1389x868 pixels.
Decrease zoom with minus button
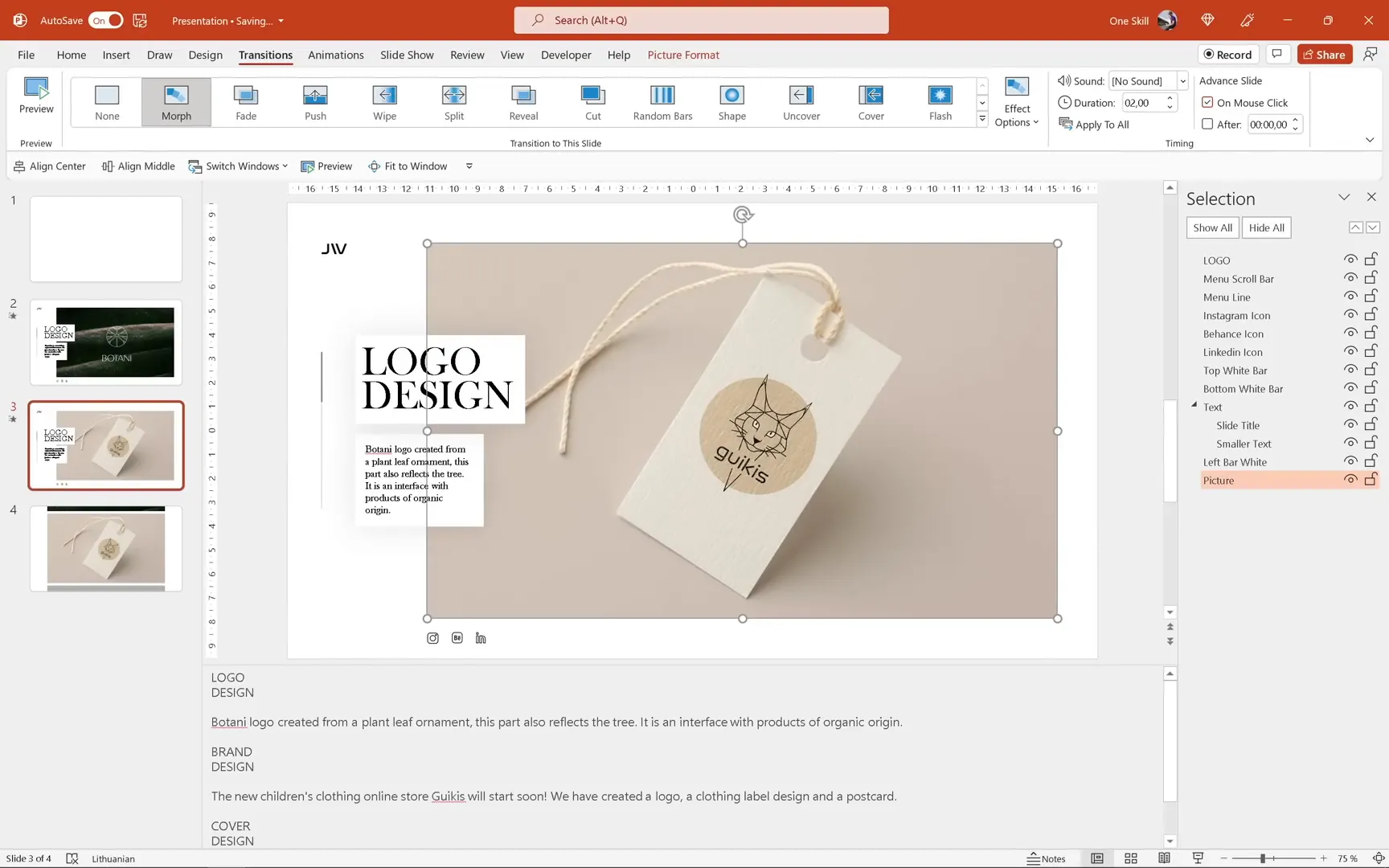click(x=1223, y=858)
